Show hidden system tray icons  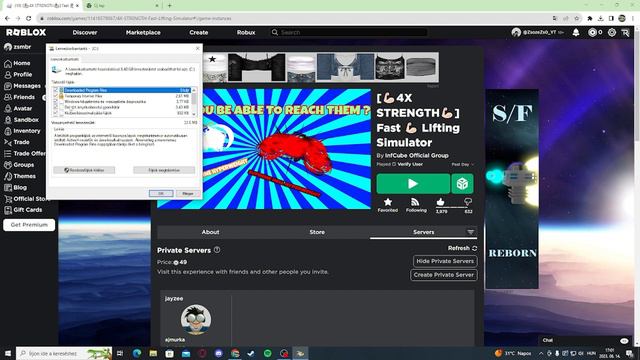(x=541, y=353)
